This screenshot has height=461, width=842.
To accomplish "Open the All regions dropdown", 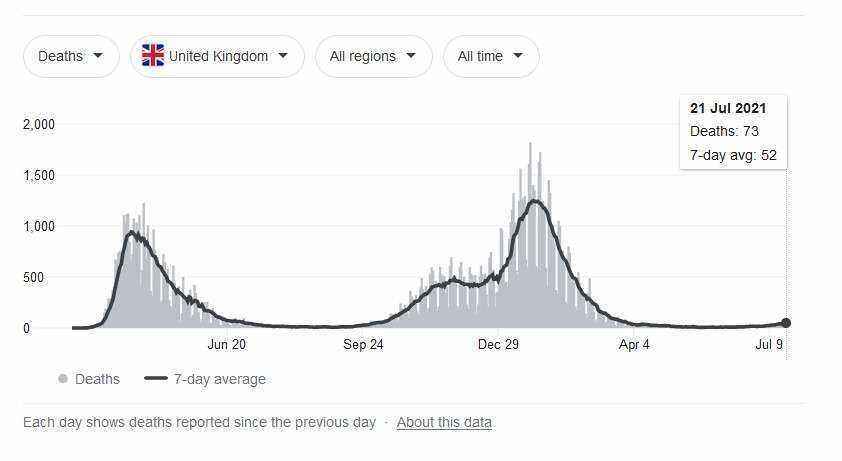I will (373, 56).
